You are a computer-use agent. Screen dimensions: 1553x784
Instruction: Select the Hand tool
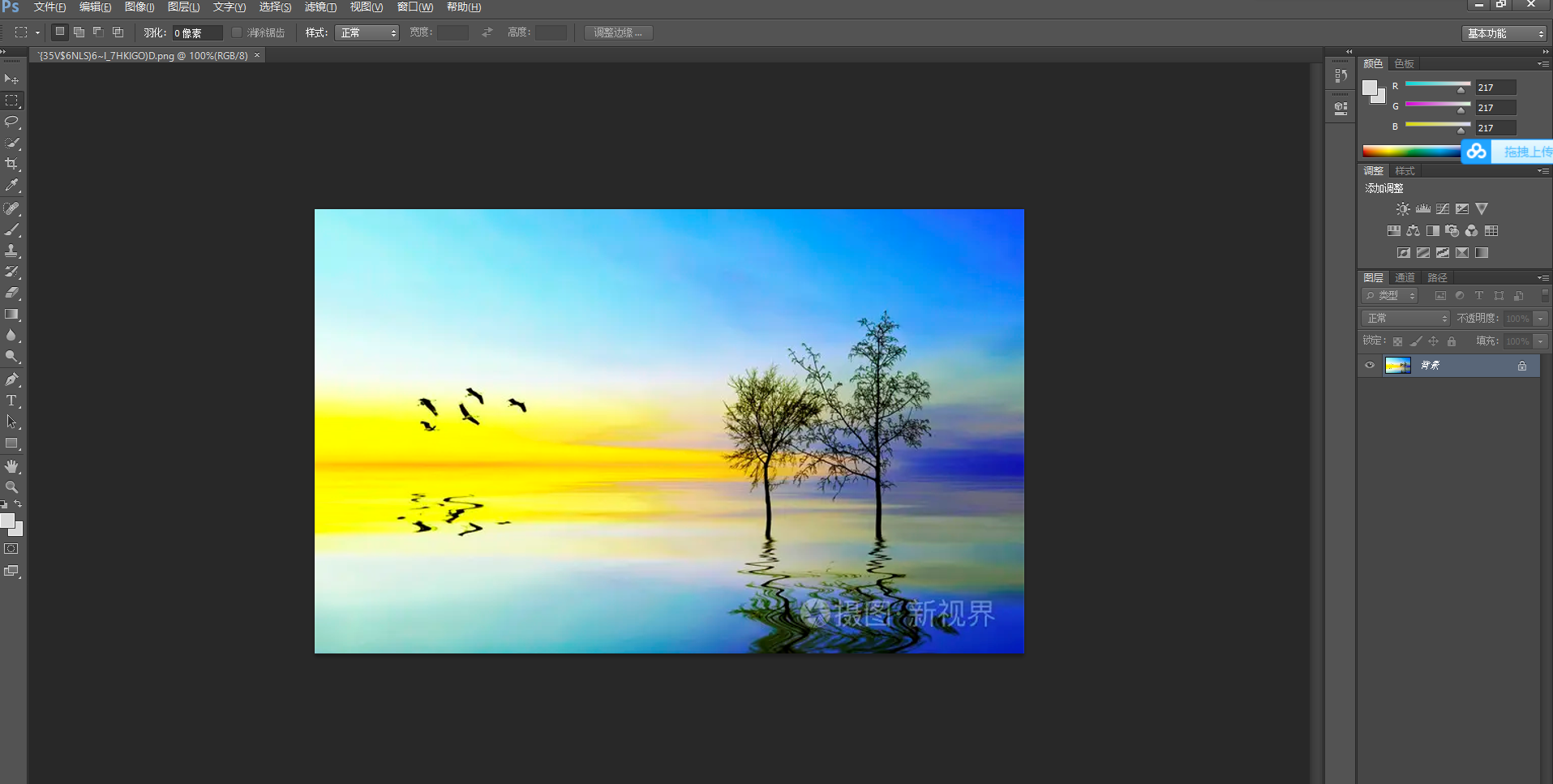click(11, 466)
